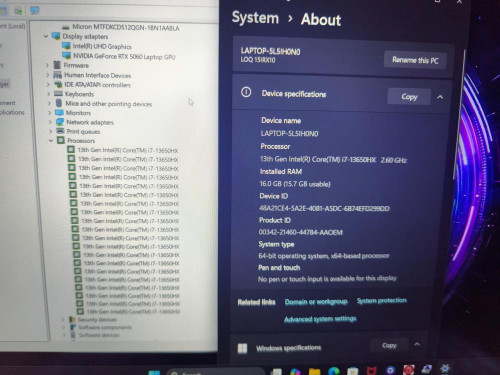This screenshot has width=500, height=375.
Task: Click the Device ID value text
Action: coord(324,208)
